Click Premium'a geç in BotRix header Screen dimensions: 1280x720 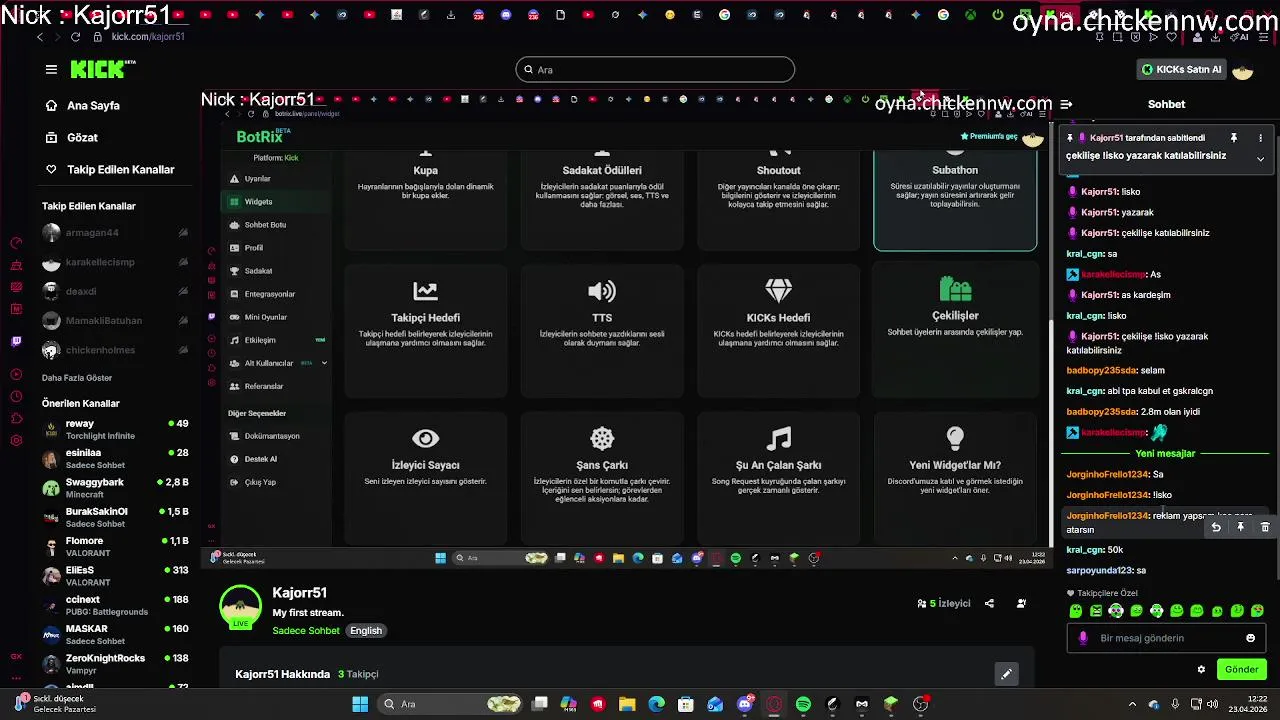[x=989, y=136]
